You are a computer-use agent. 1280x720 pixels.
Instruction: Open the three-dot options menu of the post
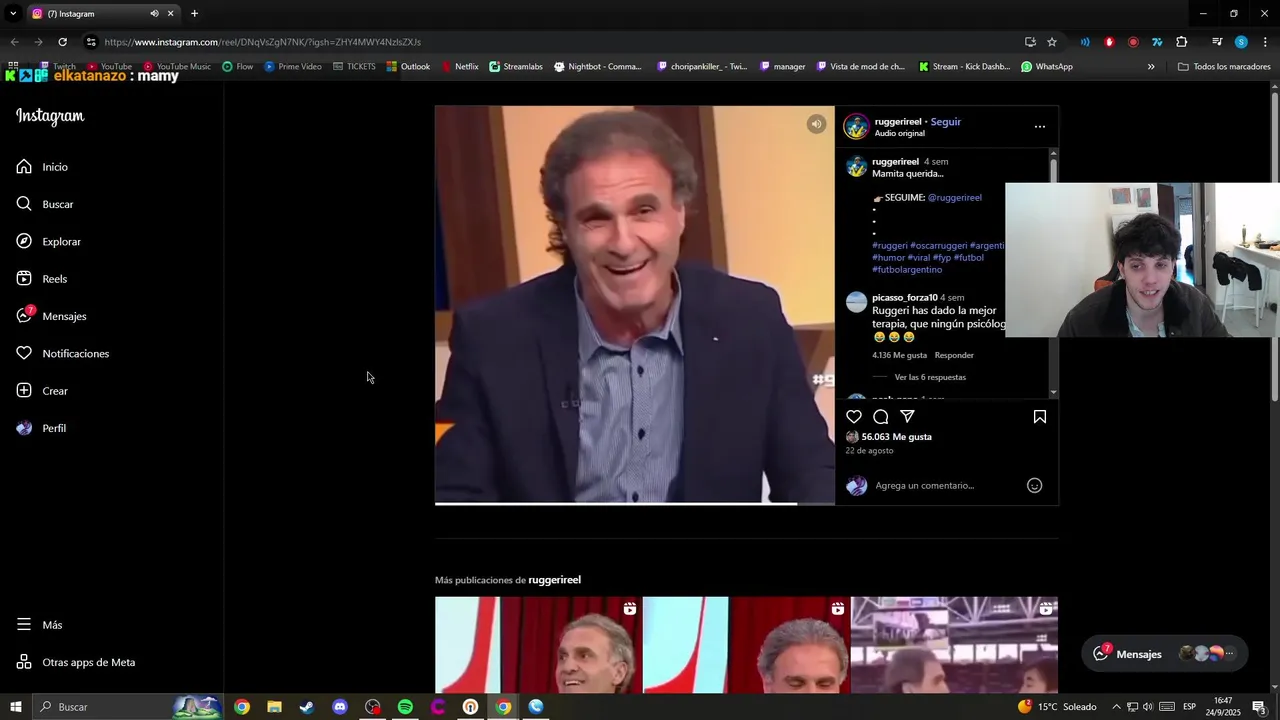coord(1040,127)
